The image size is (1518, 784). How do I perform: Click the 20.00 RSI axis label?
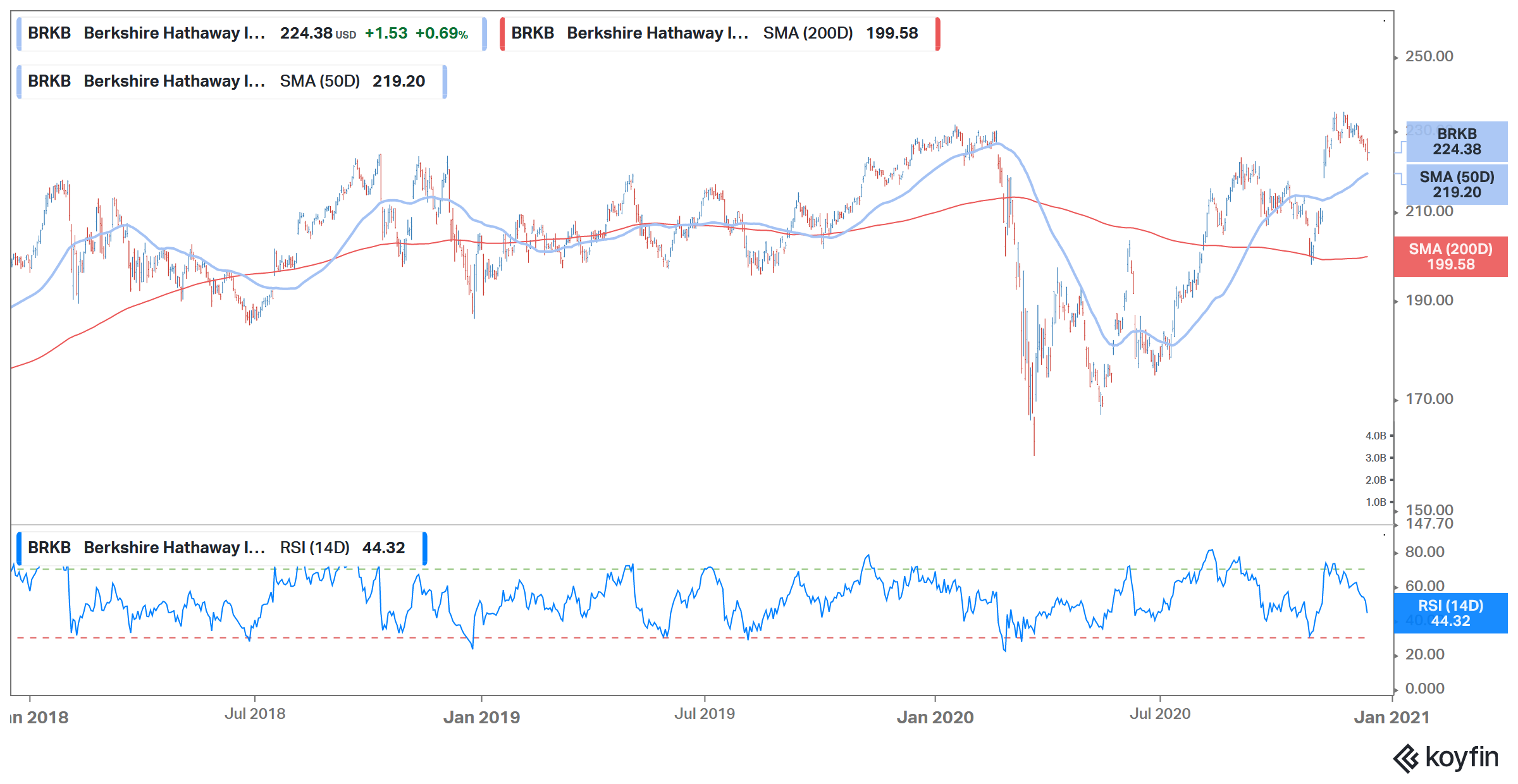point(1424,654)
